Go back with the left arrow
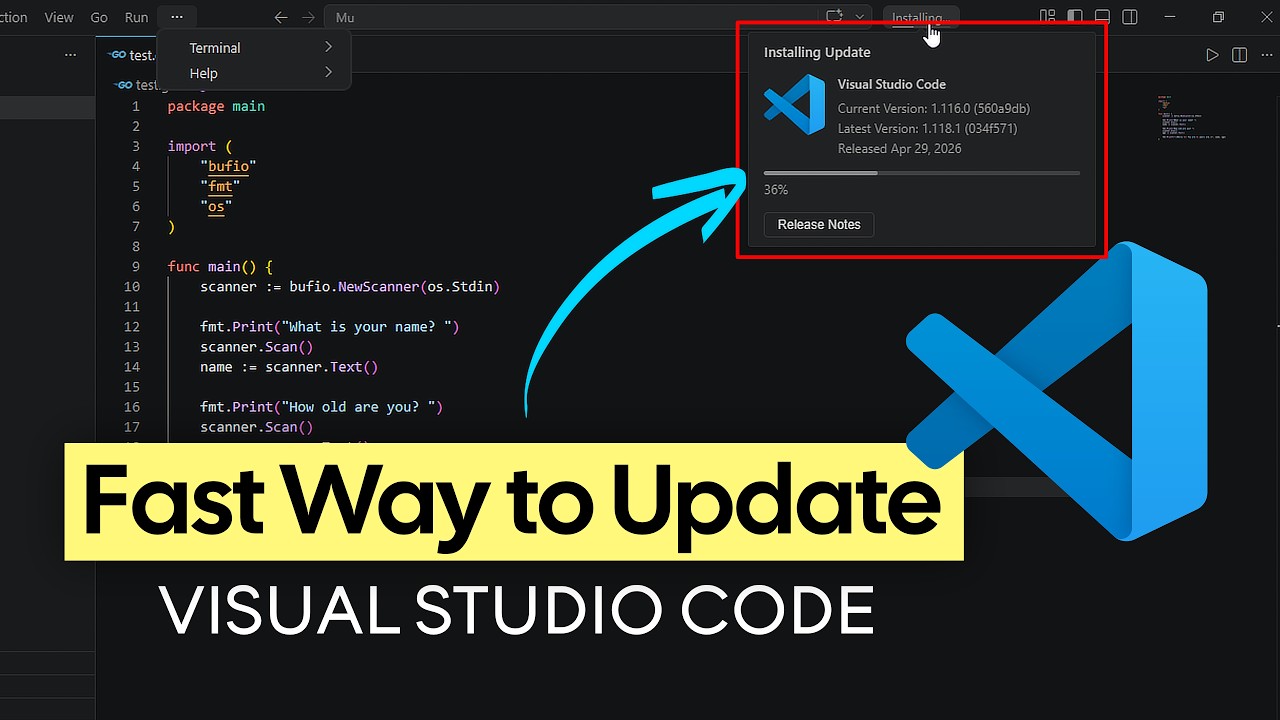1280x720 pixels. [281, 17]
